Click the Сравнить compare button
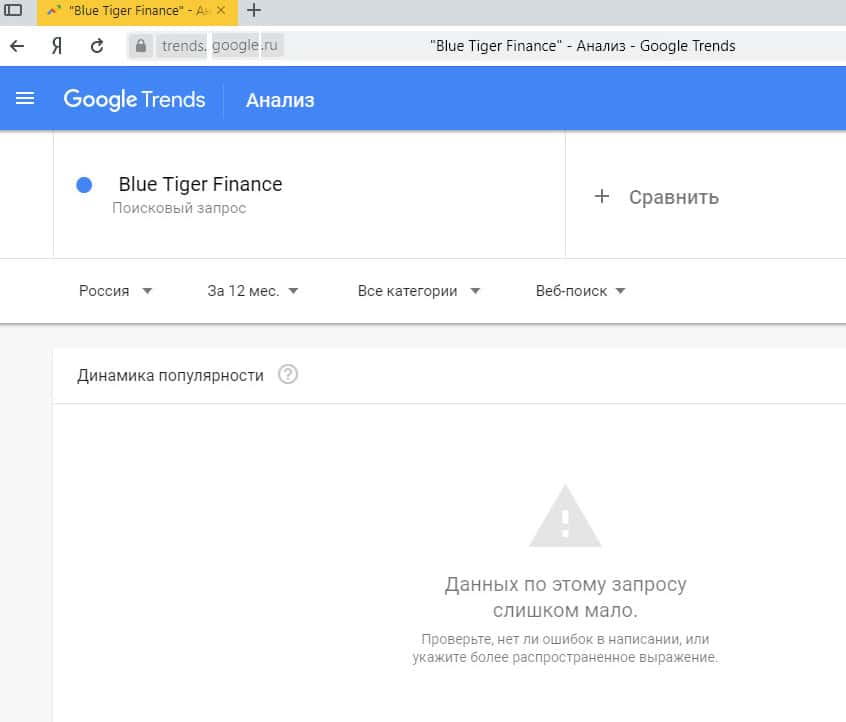This screenshot has height=722, width=846. [x=673, y=197]
